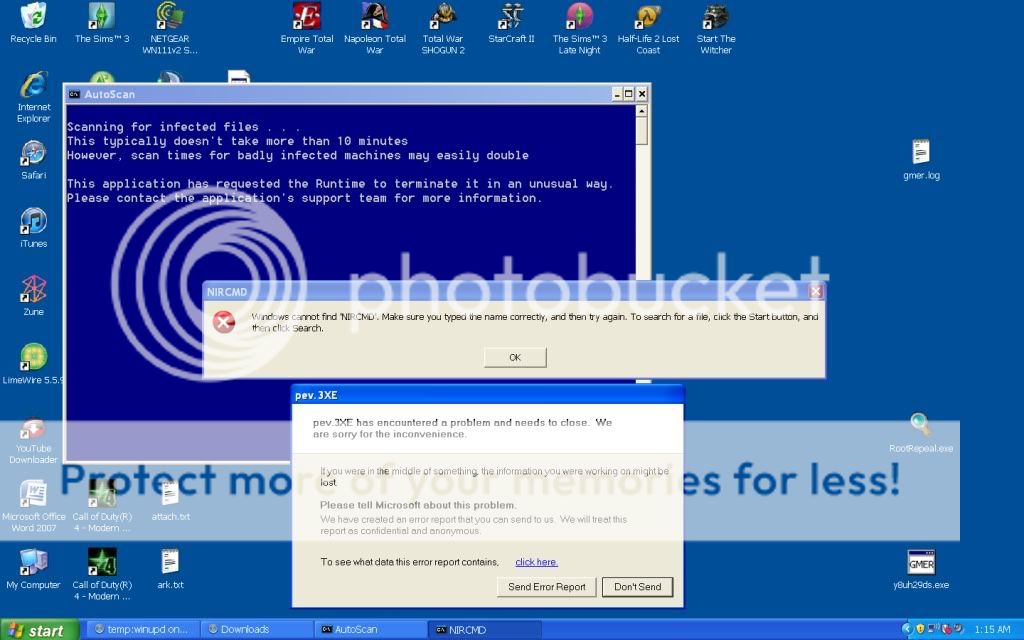Screen dimensions: 1024x640
Task: Open Empire Total War shortcut
Action: pyautogui.click(x=306, y=17)
